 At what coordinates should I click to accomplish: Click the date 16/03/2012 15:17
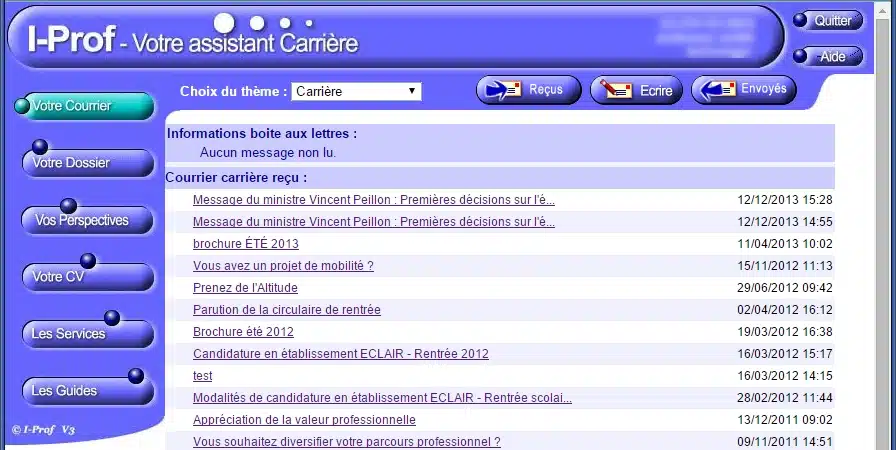point(785,353)
